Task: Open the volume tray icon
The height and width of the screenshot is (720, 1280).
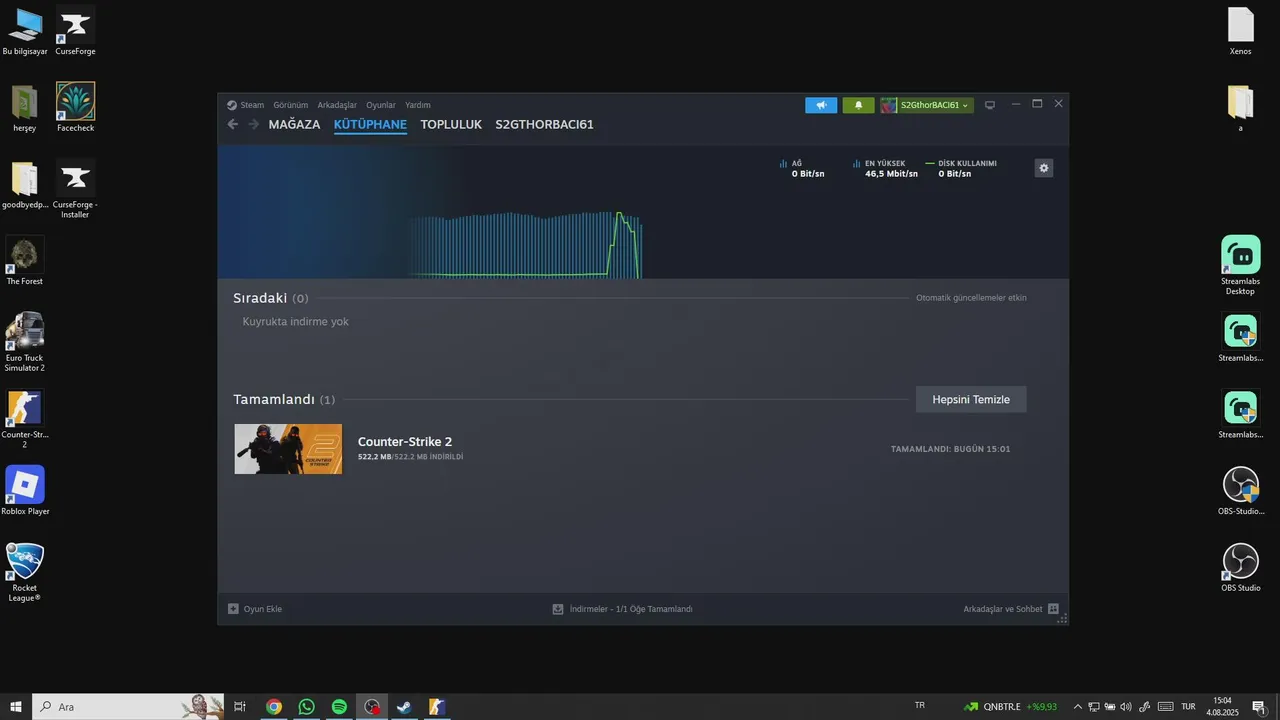Action: click(1126, 706)
